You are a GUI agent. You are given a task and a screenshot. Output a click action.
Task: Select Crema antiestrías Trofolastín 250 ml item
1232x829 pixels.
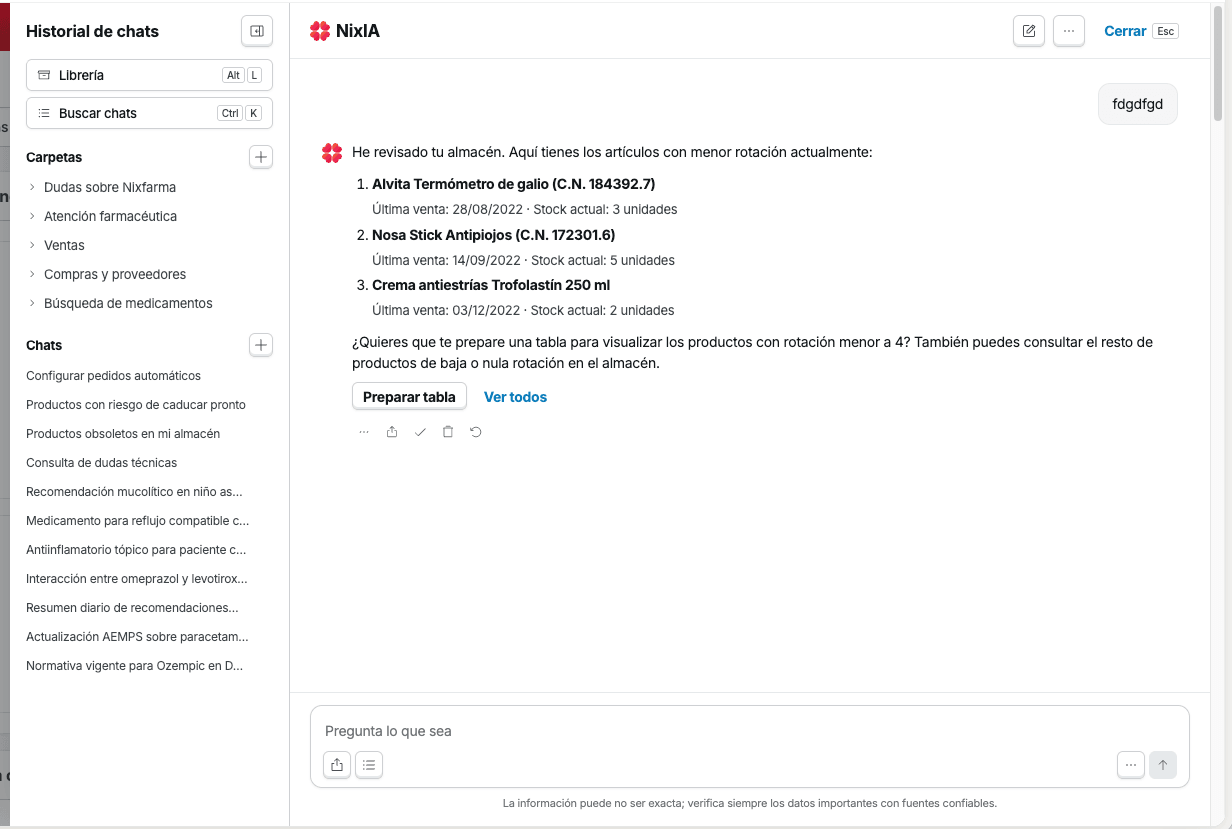[491, 285]
